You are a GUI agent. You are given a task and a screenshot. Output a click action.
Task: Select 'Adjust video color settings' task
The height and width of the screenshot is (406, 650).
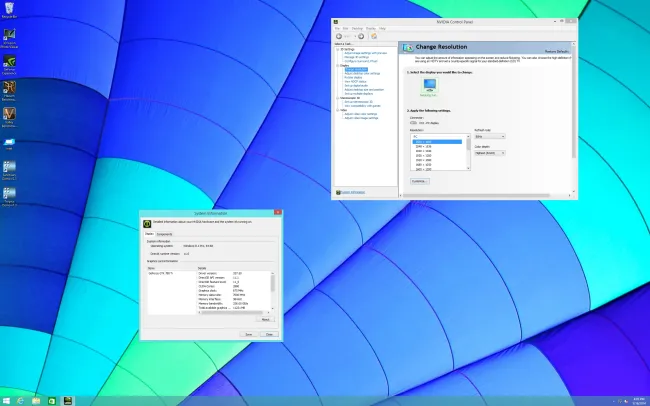tap(361, 114)
